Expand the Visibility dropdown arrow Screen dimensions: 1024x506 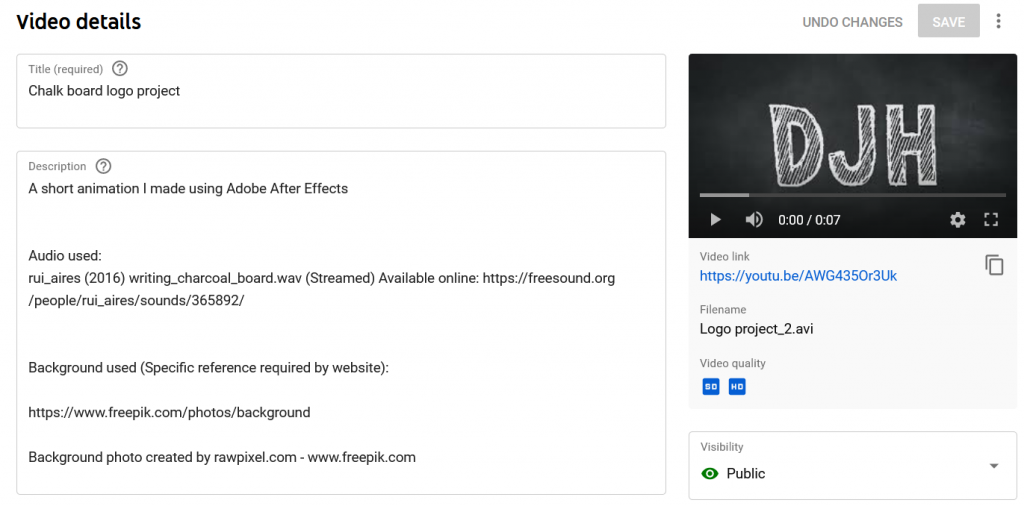pyautogui.click(x=993, y=466)
